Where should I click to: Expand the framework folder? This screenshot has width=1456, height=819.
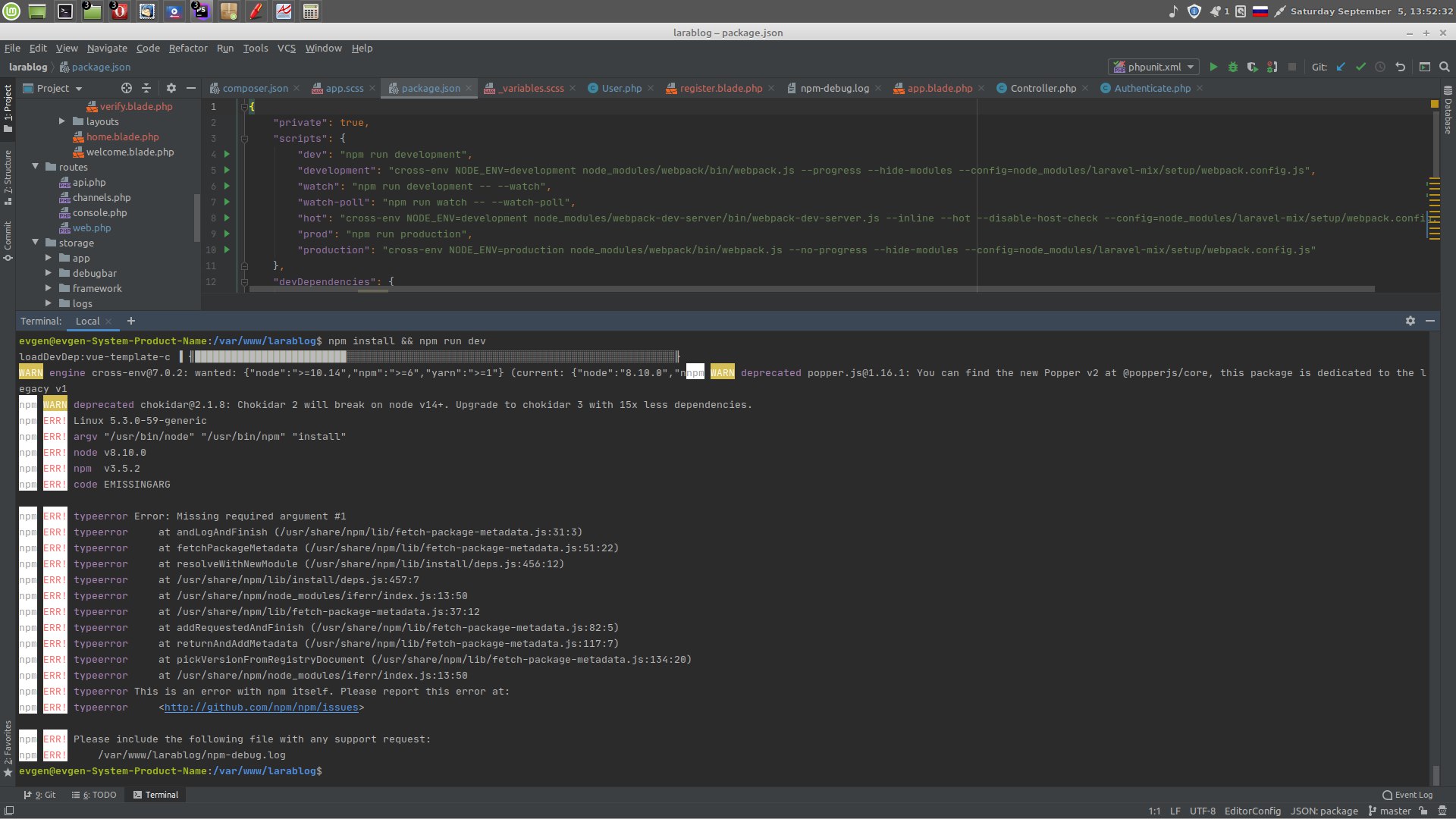49,288
